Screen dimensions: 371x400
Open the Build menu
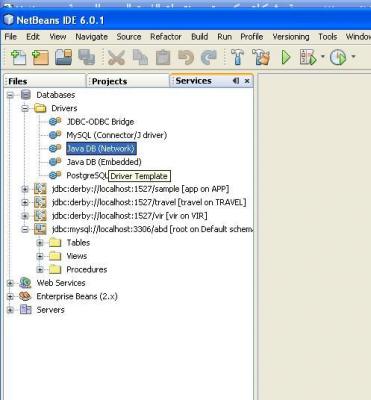pos(199,37)
